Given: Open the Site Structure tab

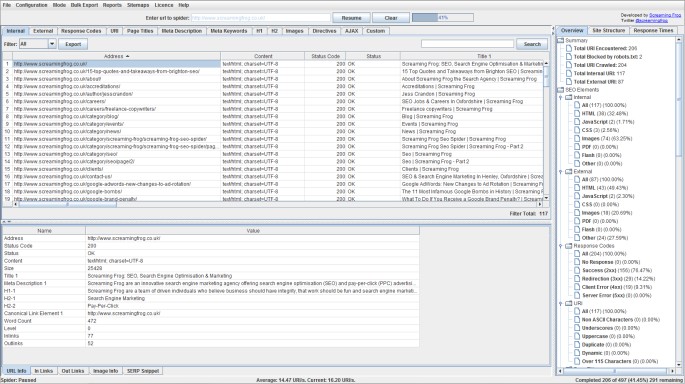Looking at the screenshot, I should pyautogui.click(x=609, y=31).
